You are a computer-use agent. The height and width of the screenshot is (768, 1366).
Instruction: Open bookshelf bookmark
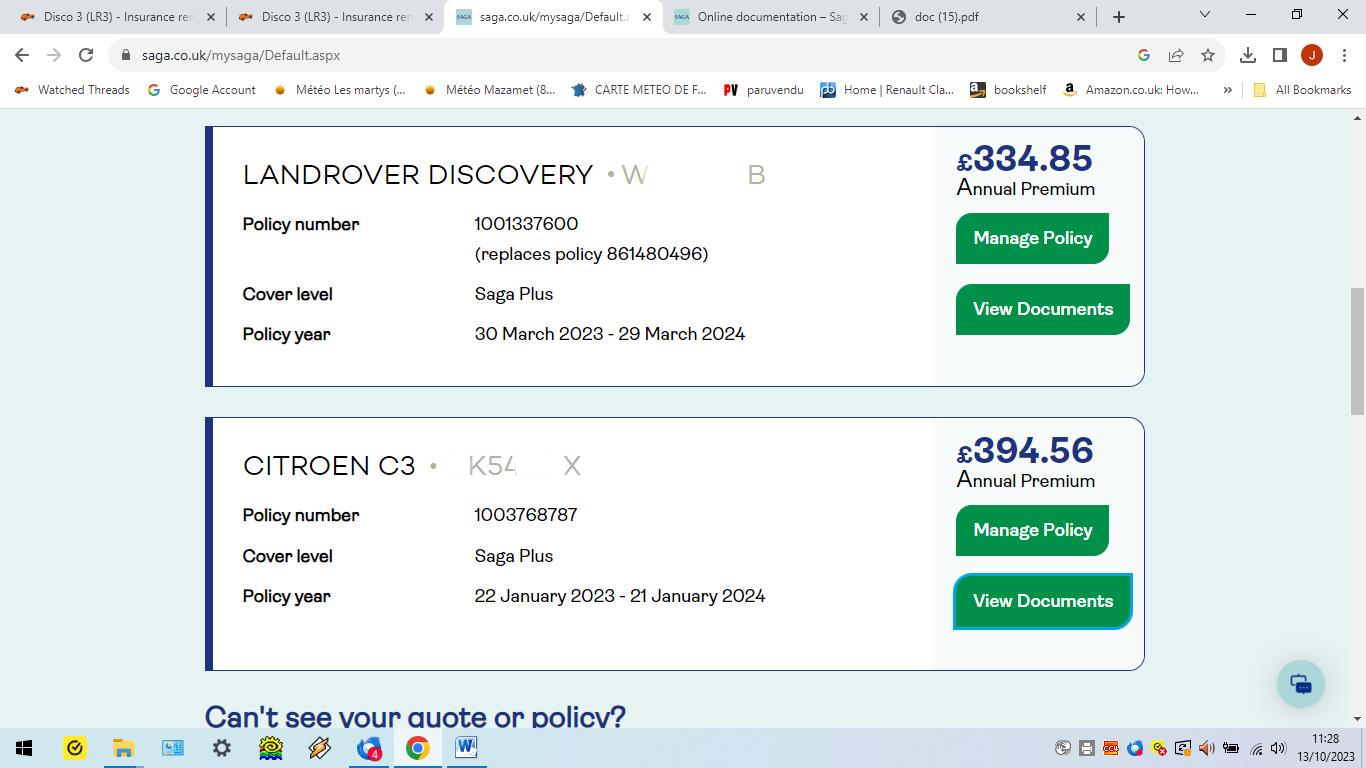tap(1008, 89)
